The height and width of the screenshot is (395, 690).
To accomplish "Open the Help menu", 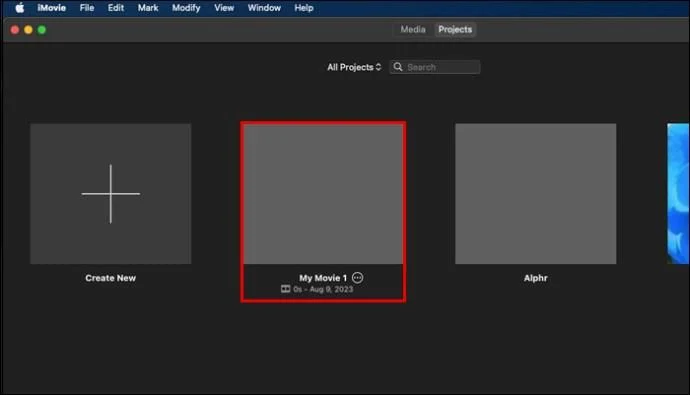I will click(304, 8).
